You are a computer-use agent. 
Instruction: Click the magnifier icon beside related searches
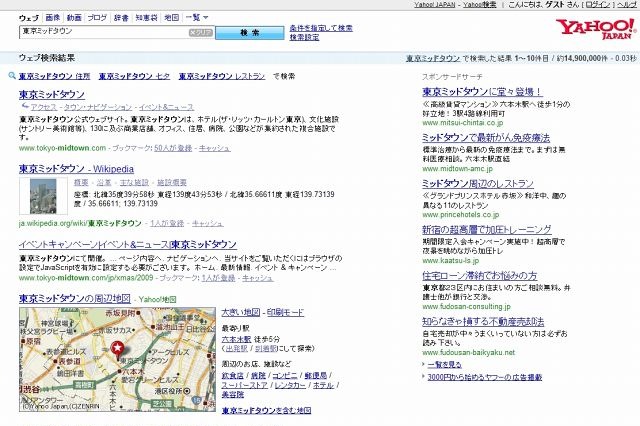tap(12, 76)
